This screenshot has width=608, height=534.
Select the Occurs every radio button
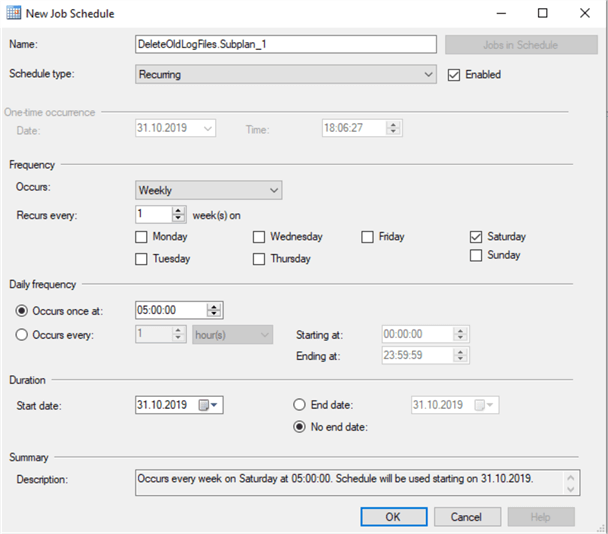22,334
